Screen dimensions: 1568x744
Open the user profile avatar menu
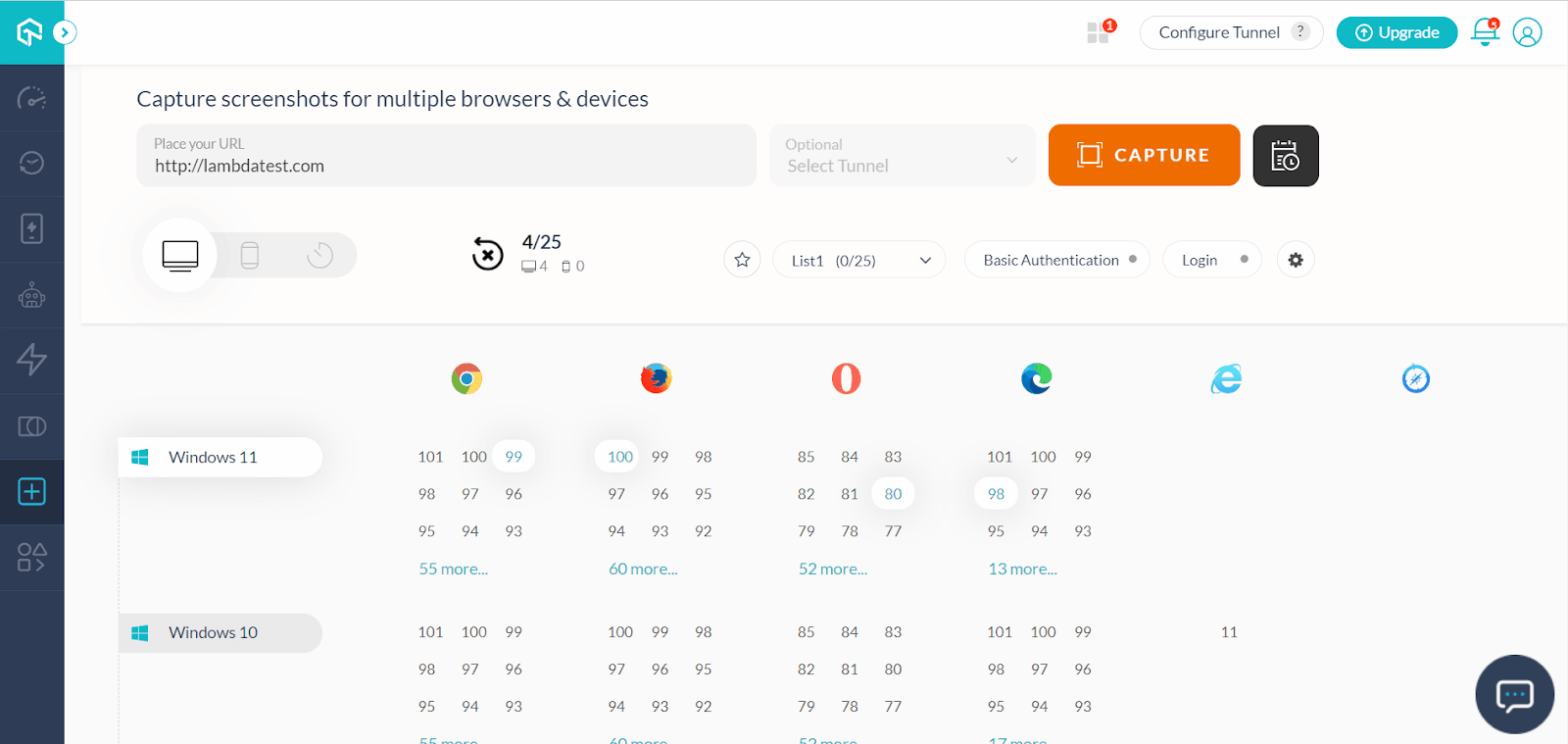(x=1527, y=32)
